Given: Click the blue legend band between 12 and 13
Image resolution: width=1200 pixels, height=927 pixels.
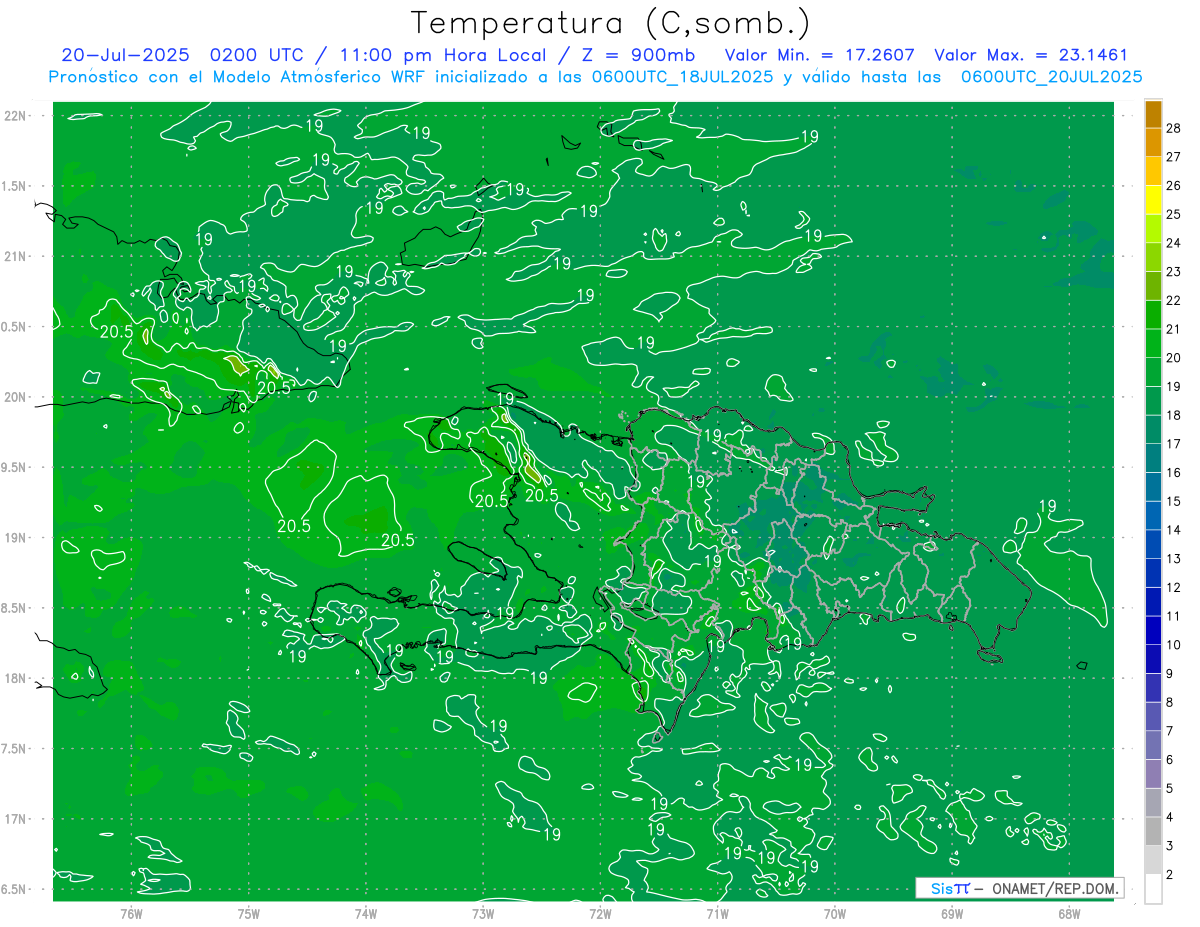Looking at the screenshot, I should tap(1153, 573).
